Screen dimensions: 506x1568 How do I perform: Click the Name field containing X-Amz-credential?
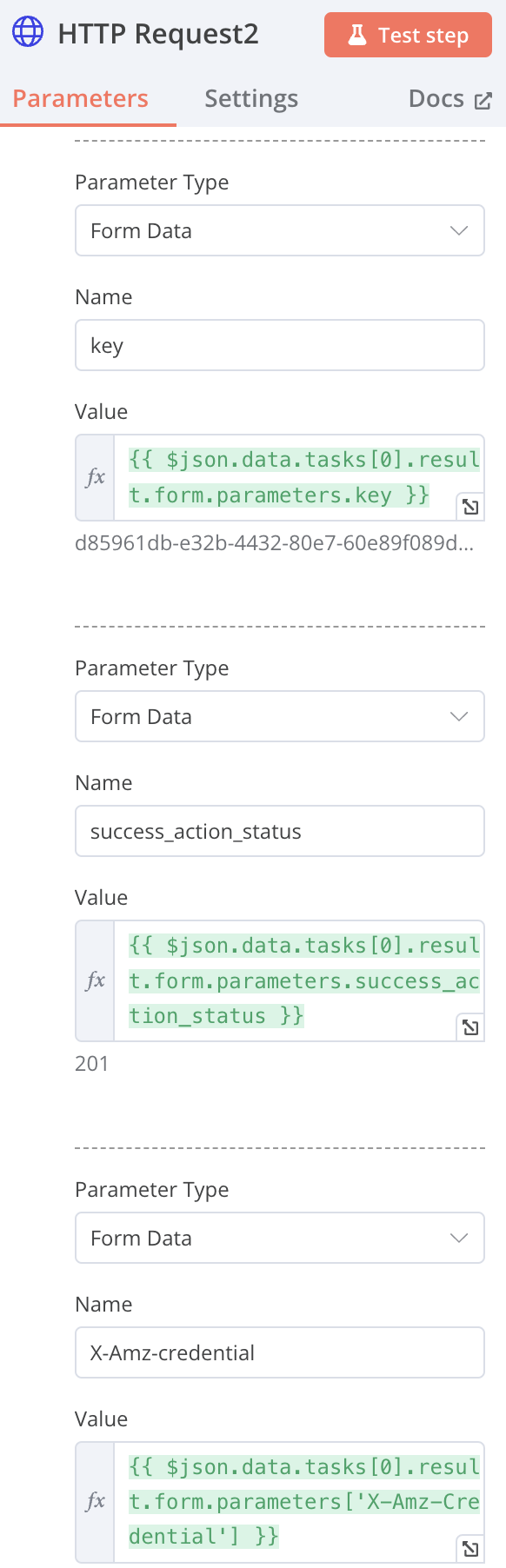(280, 1352)
